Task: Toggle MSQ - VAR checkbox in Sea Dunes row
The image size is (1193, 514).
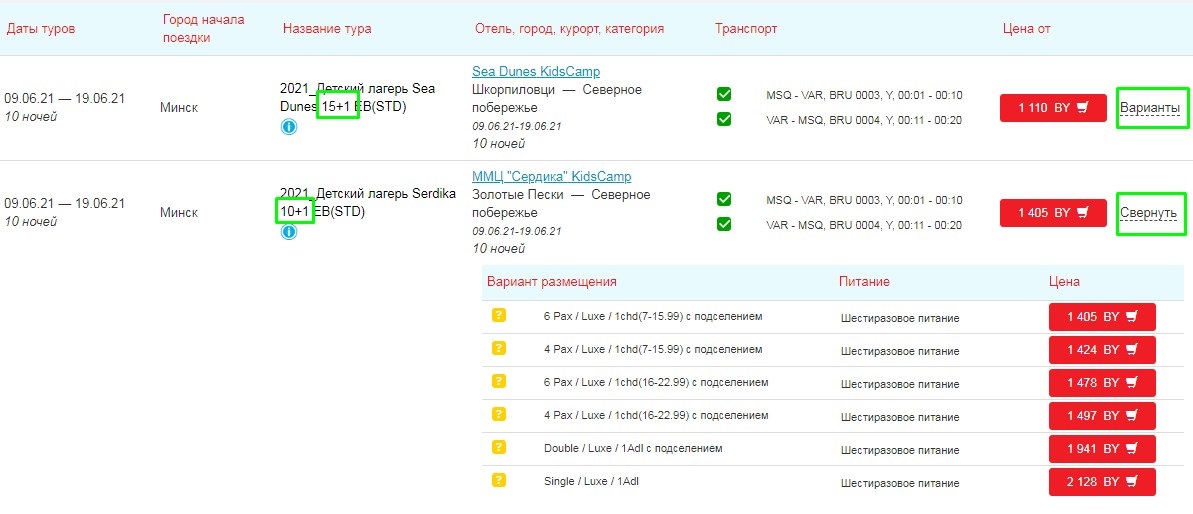Action: (x=724, y=94)
